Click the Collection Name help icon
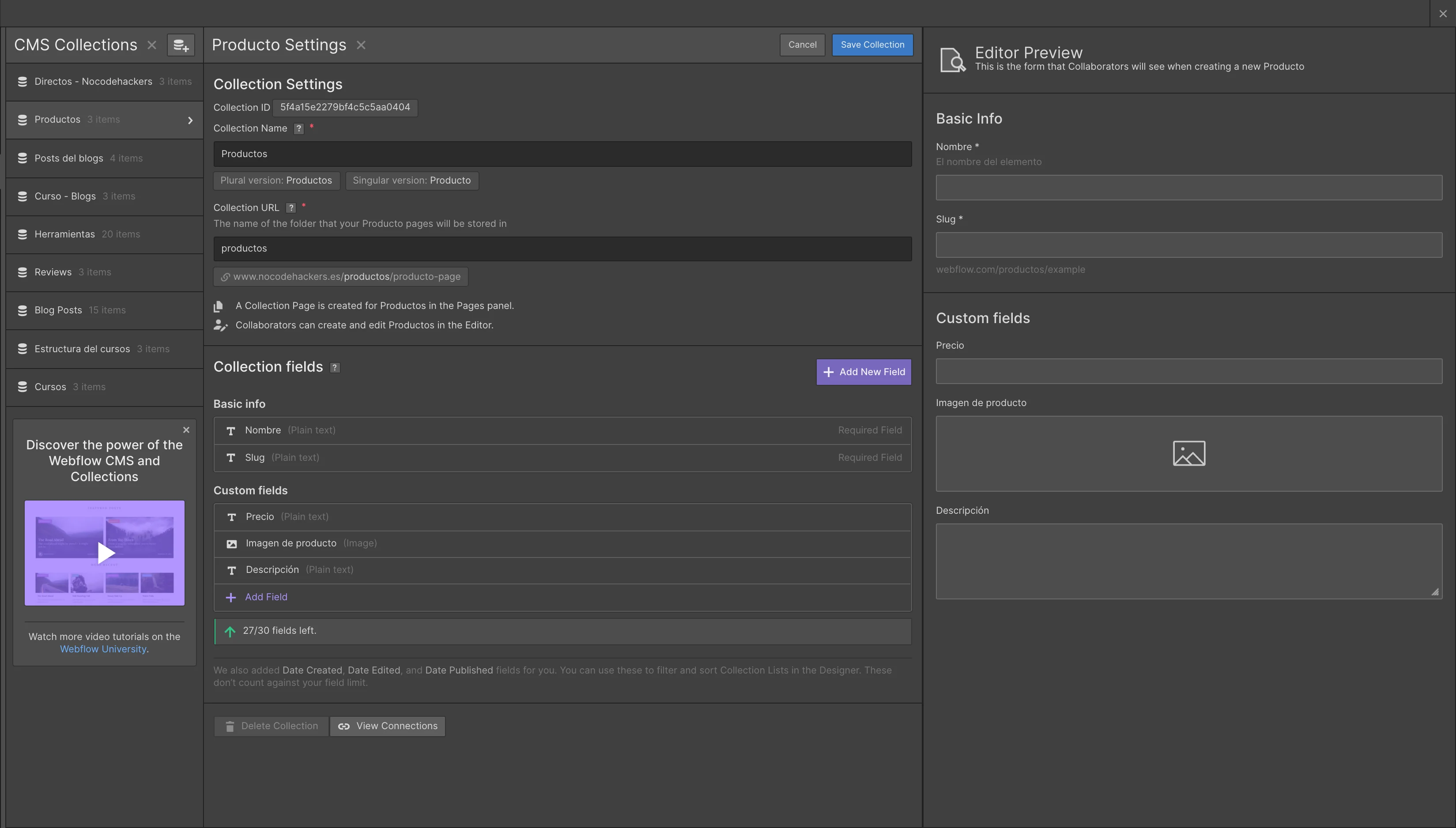Image resolution: width=1456 pixels, height=828 pixels. pos(298,128)
